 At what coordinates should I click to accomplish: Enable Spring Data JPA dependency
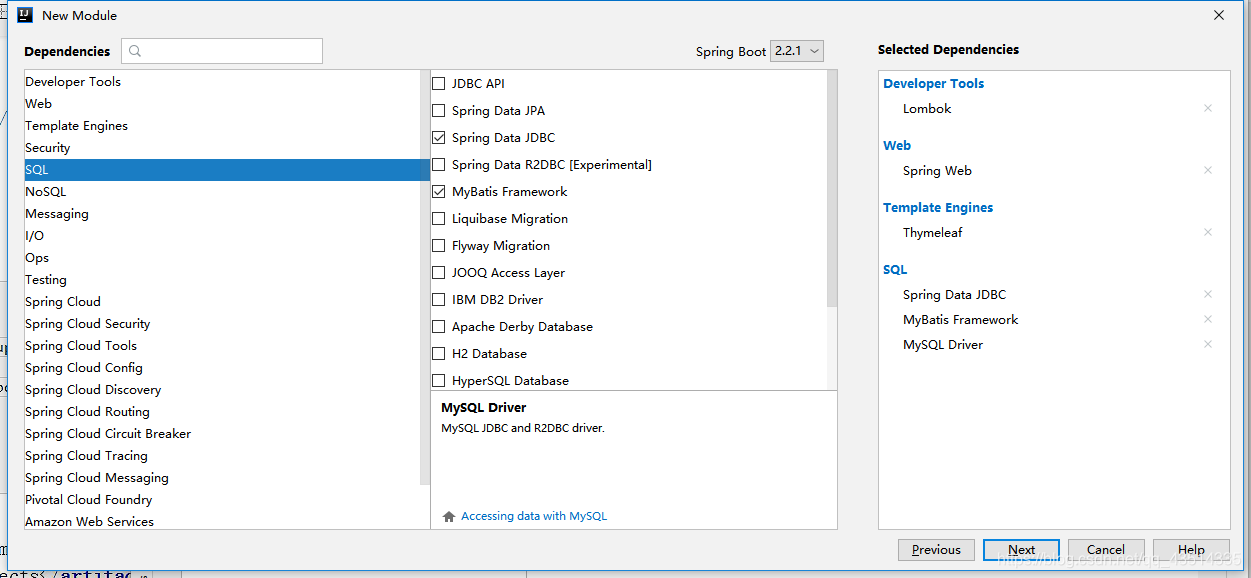(x=438, y=110)
